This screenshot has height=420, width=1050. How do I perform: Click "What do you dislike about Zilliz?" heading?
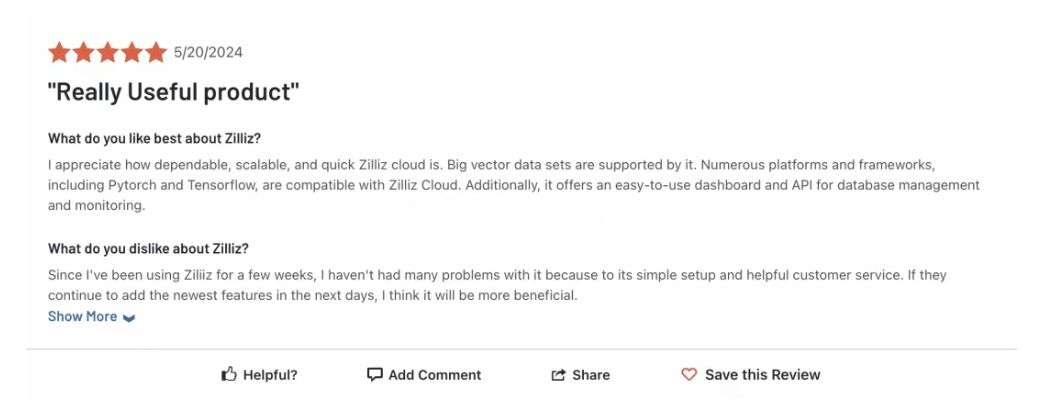click(148, 249)
